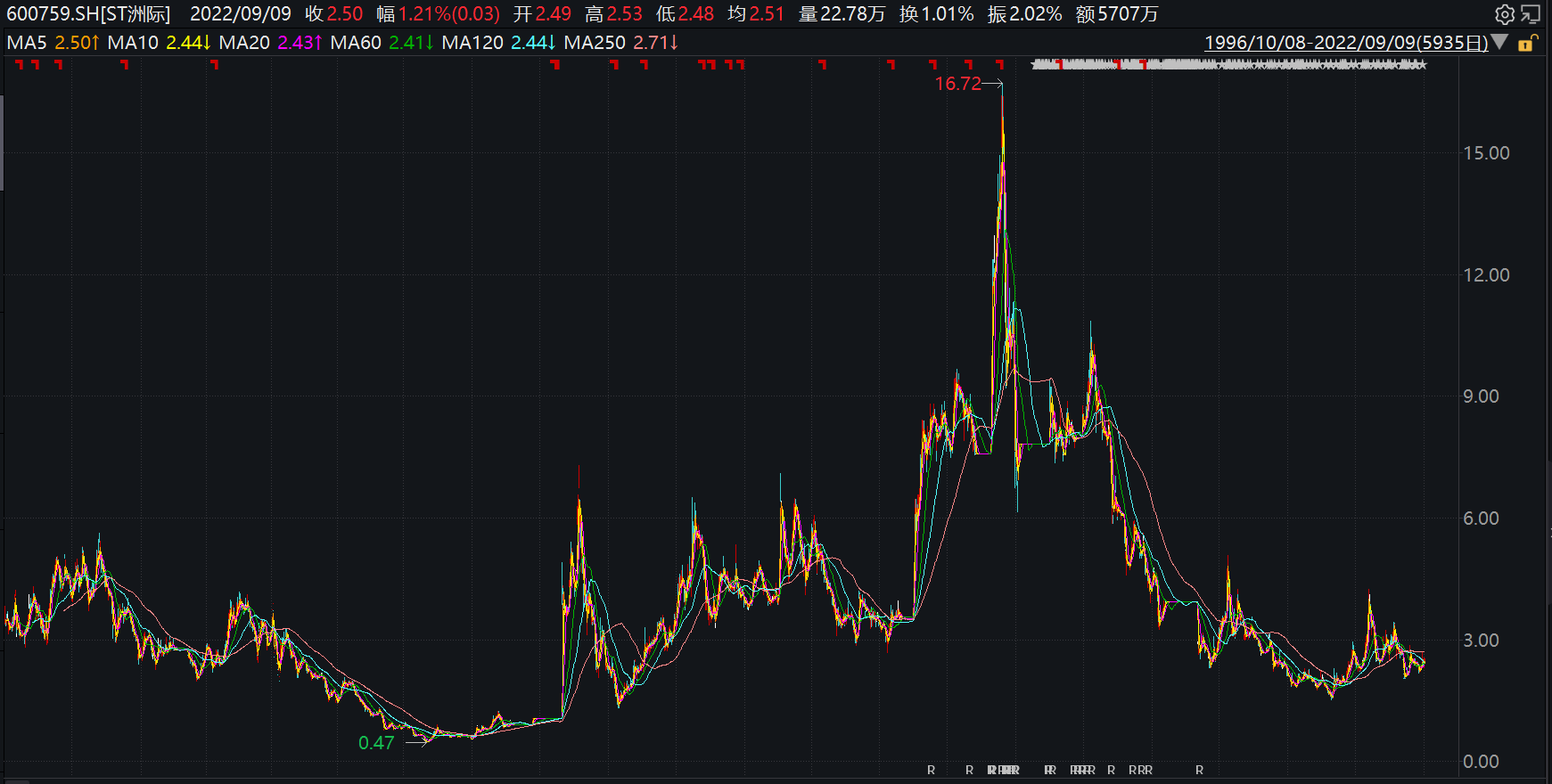Click the red flag marker beneath MA20
The image size is (1552, 784).
point(214,64)
